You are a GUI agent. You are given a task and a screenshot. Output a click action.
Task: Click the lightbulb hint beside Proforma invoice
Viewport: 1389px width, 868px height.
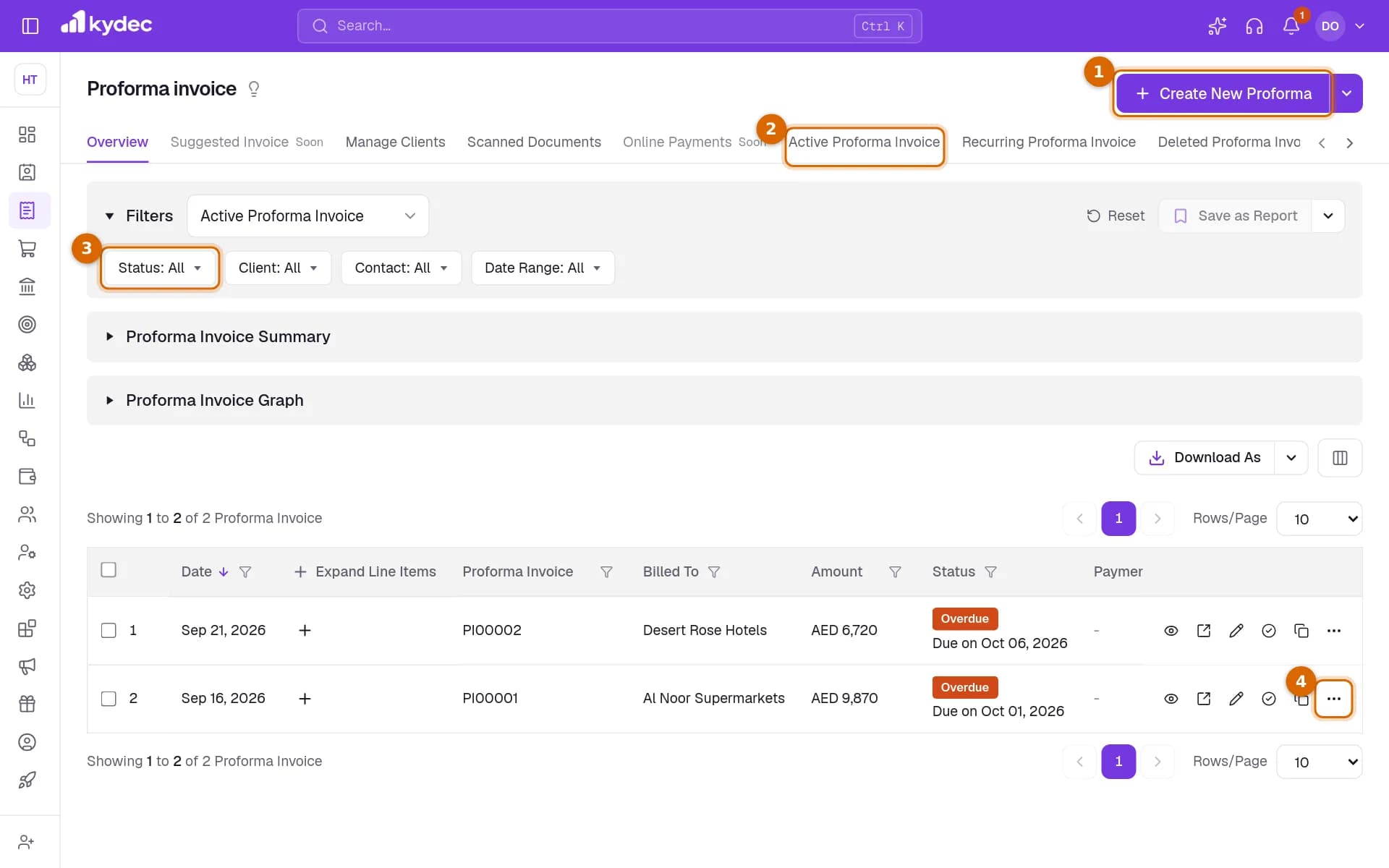coord(254,89)
